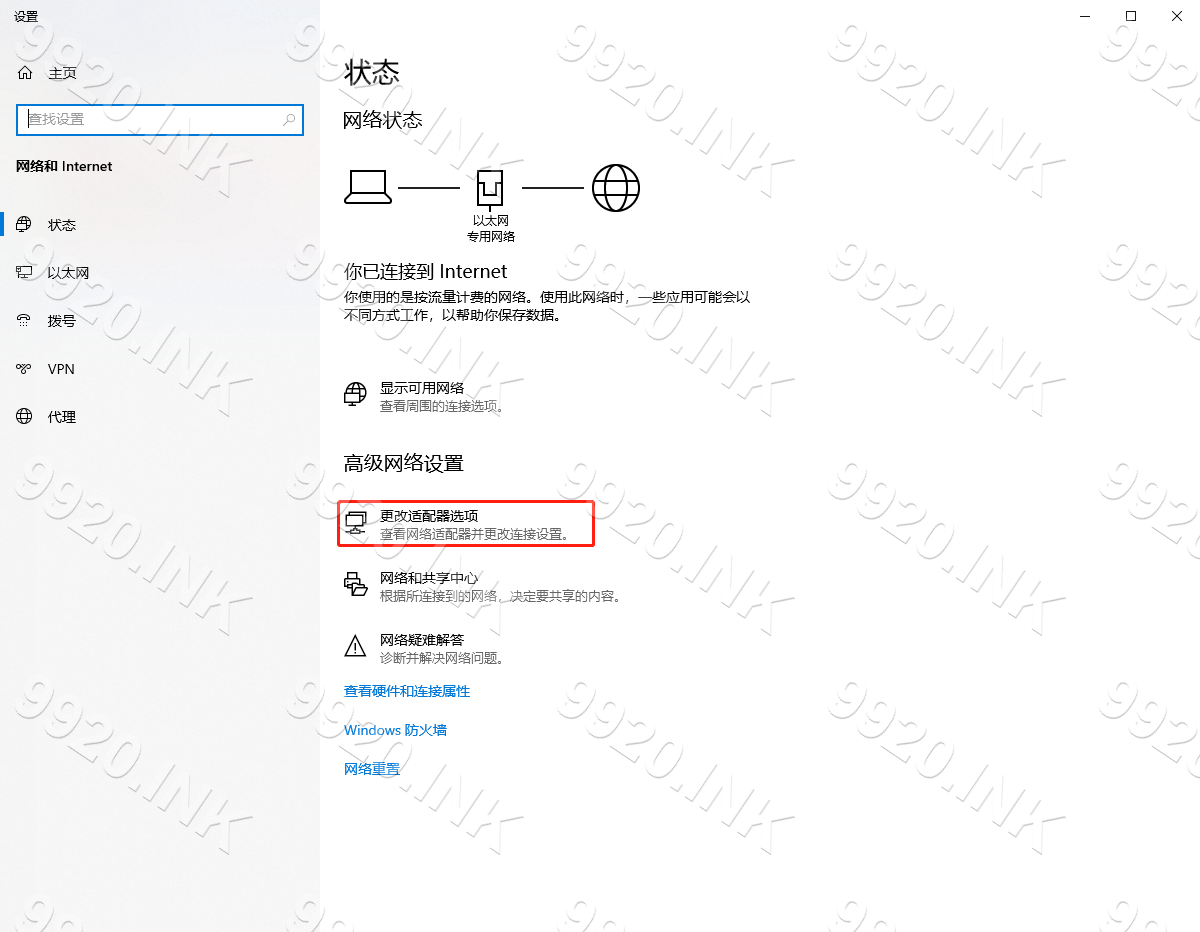
Task: Click the laptop icon in network diagram
Action: tap(367, 187)
